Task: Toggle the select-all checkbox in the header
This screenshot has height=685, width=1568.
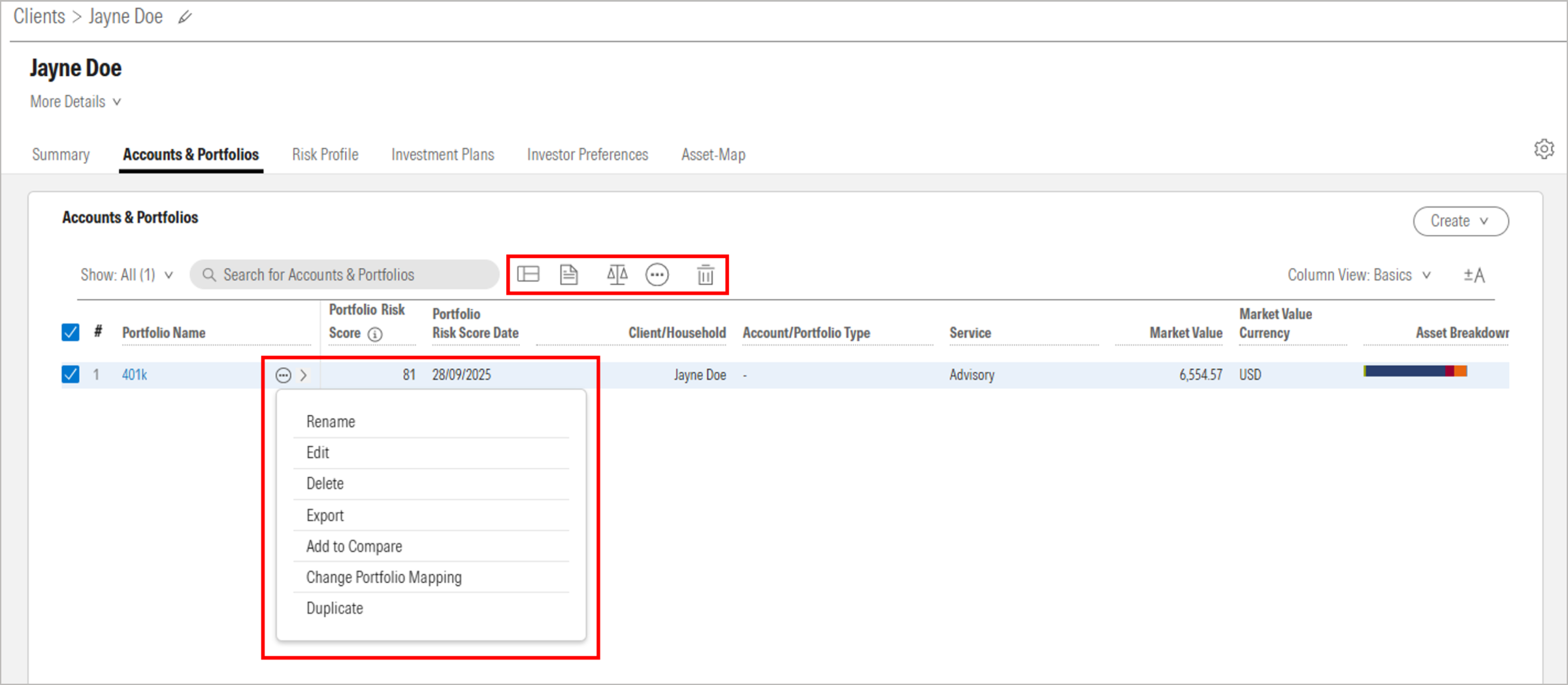Action: pyautogui.click(x=71, y=332)
